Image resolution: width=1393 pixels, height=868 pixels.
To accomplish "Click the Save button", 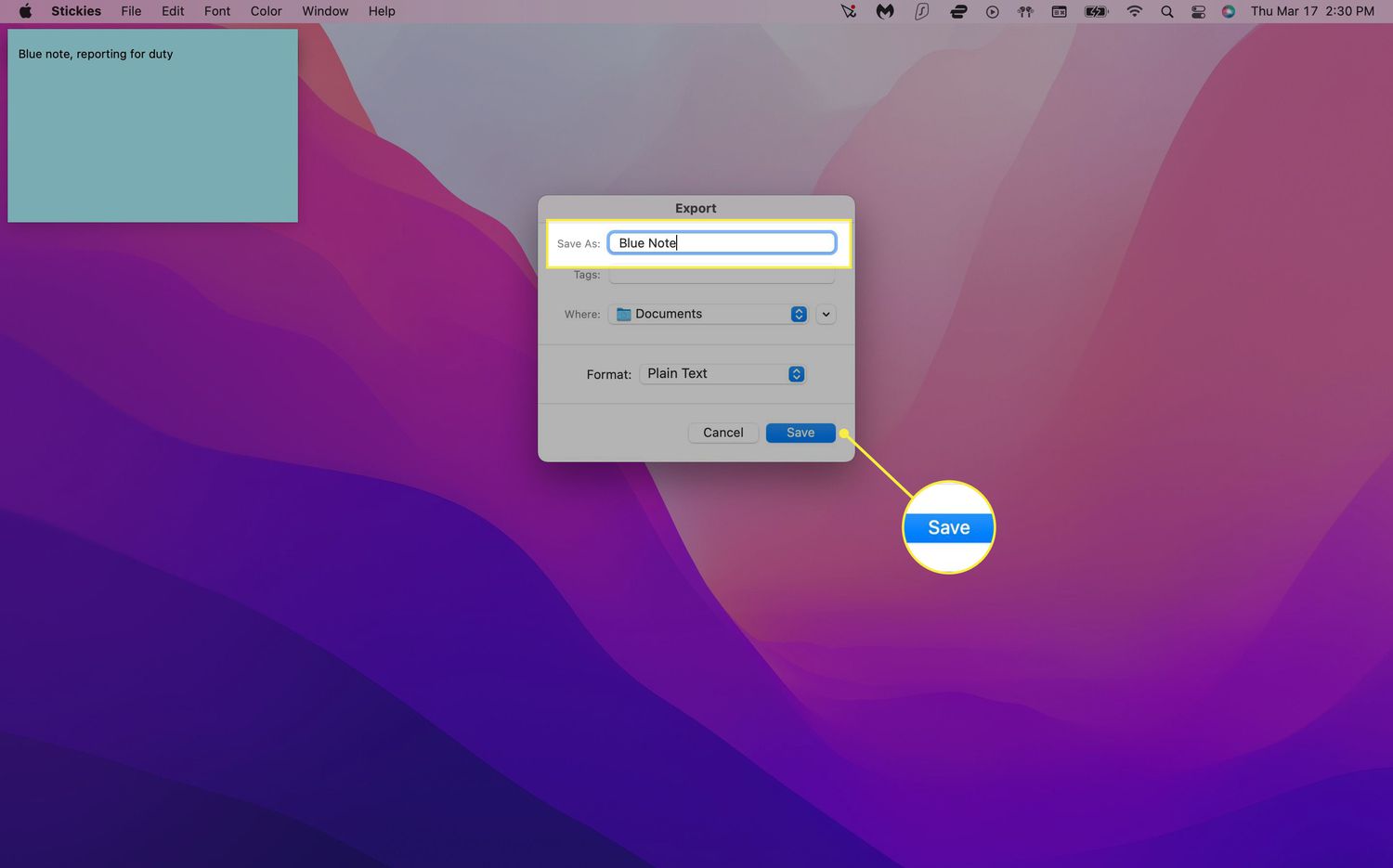I will 800,433.
